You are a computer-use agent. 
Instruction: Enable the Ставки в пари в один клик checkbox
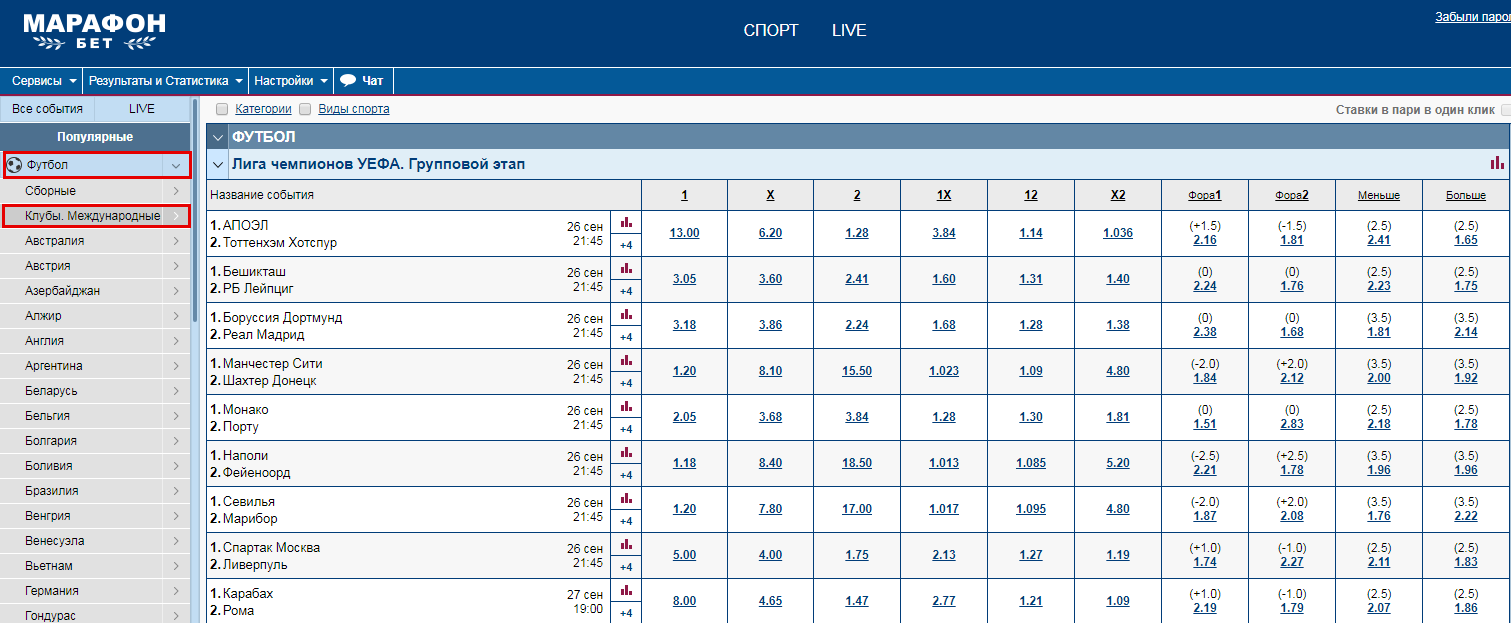pos(1505,110)
